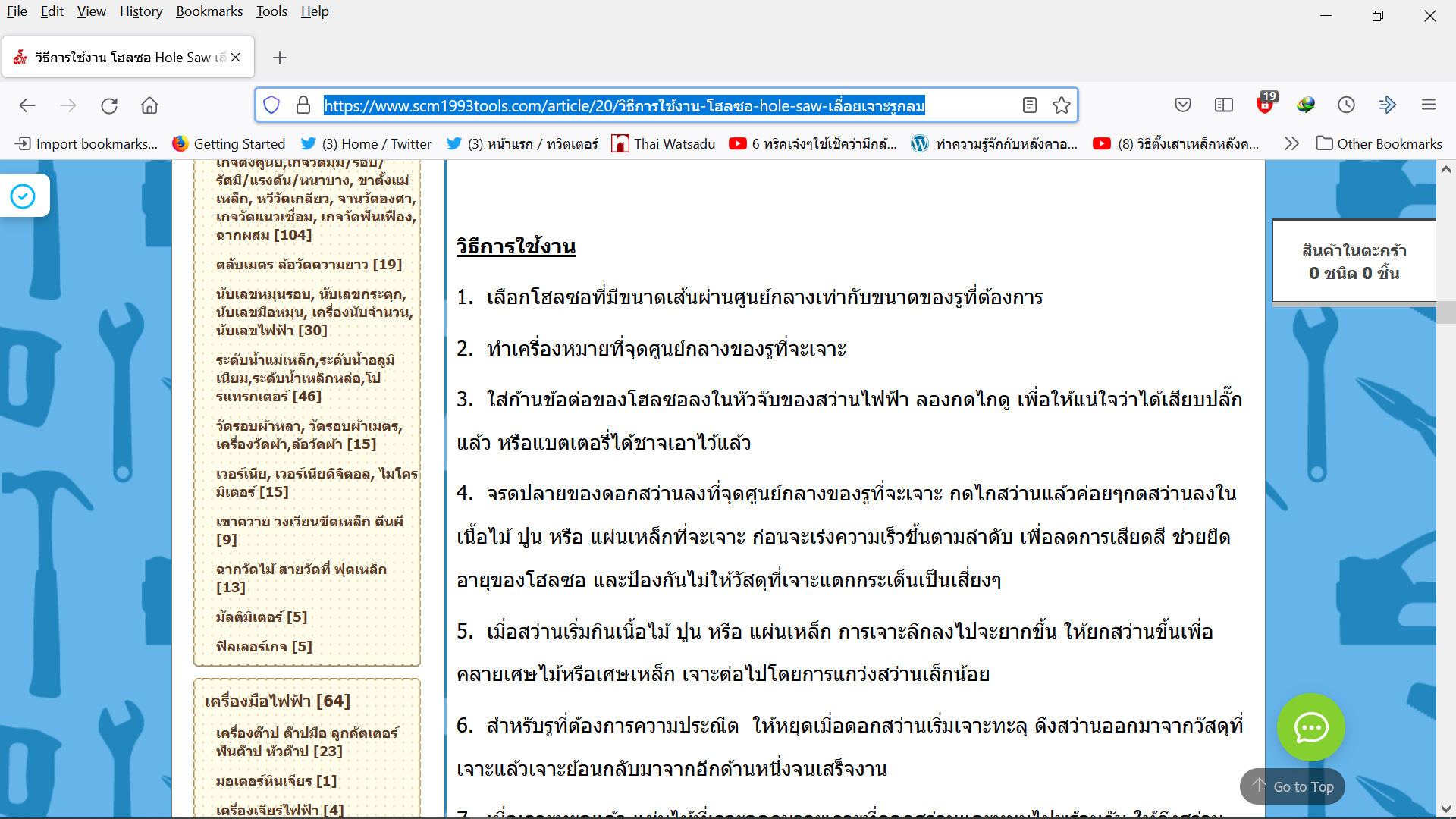Show more bookmarks via the chevron overflow
The width and height of the screenshot is (1456, 819).
(x=1291, y=143)
